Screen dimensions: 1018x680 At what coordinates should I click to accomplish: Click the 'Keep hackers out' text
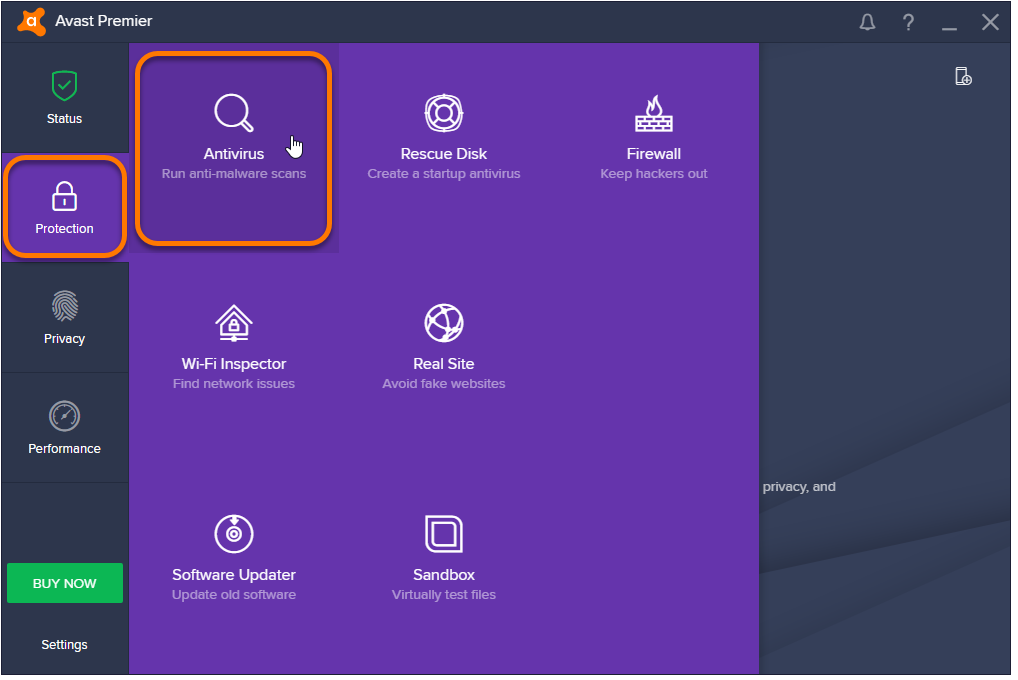(x=653, y=174)
